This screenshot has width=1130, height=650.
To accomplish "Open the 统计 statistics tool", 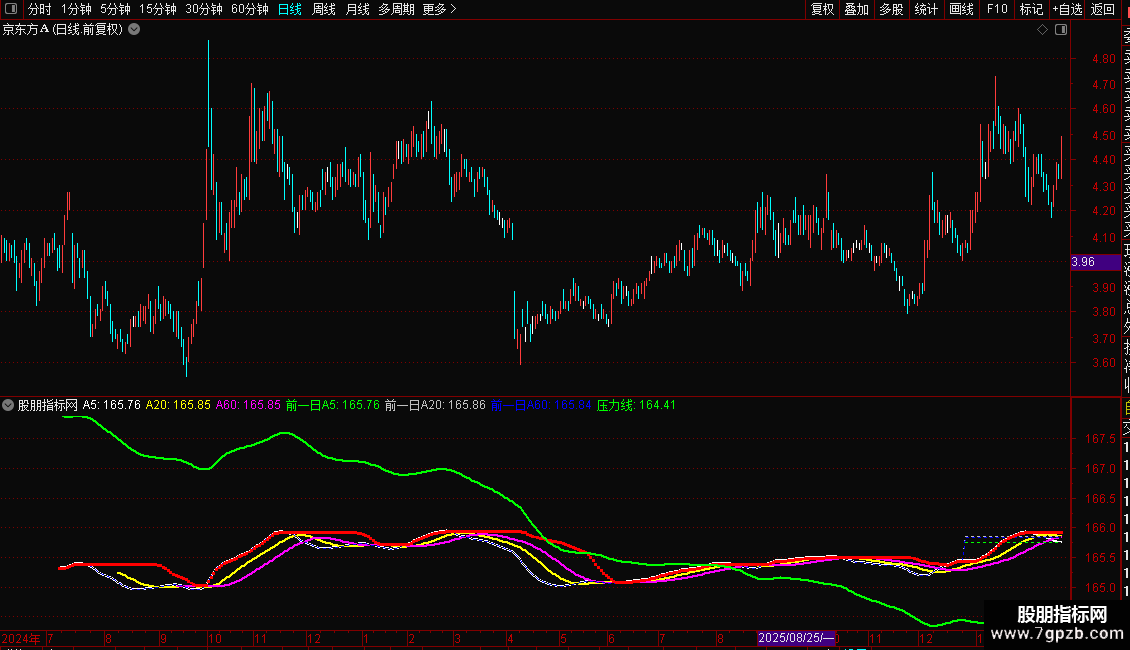I will tap(926, 9).
